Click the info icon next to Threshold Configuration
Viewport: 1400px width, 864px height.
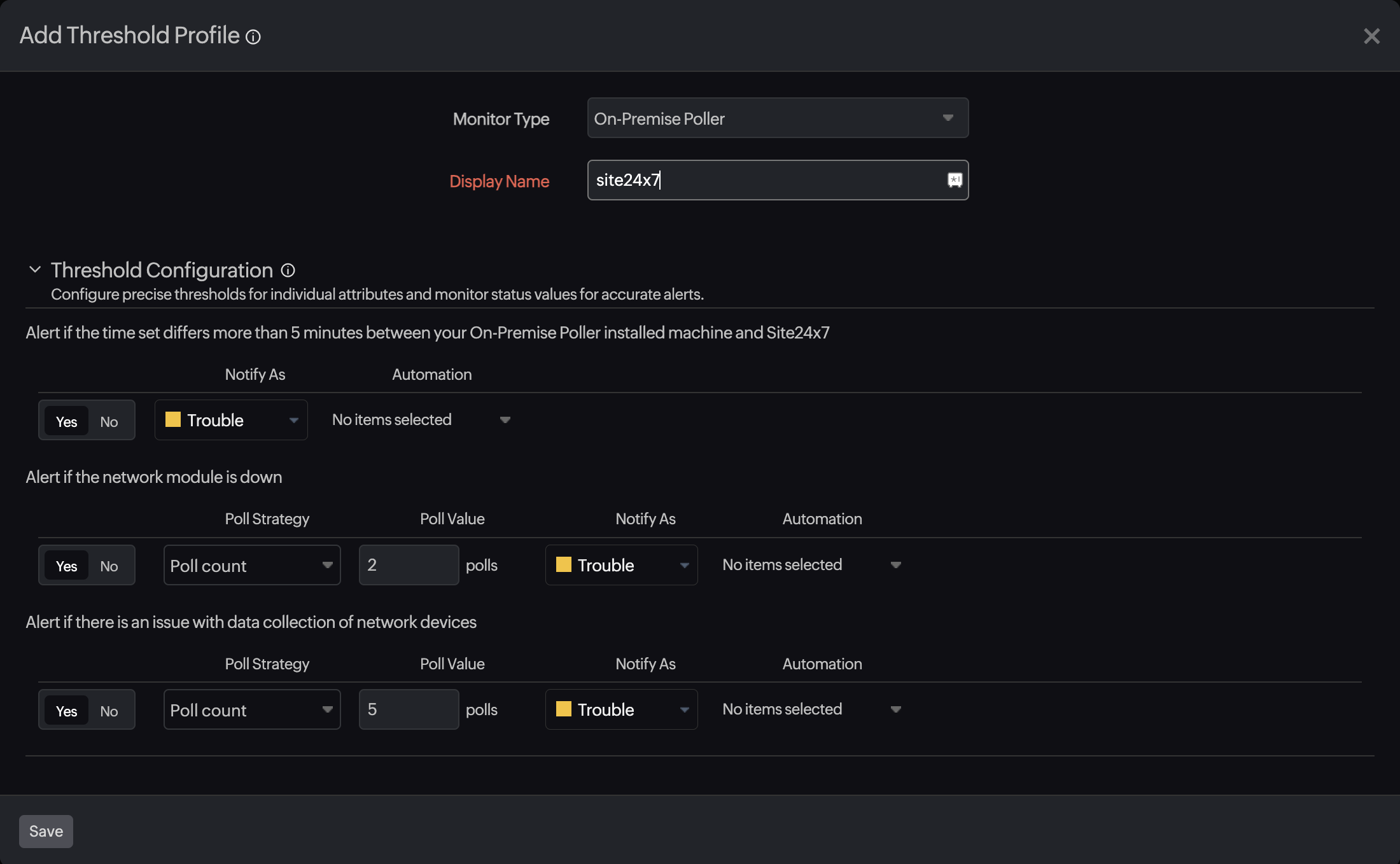click(288, 270)
